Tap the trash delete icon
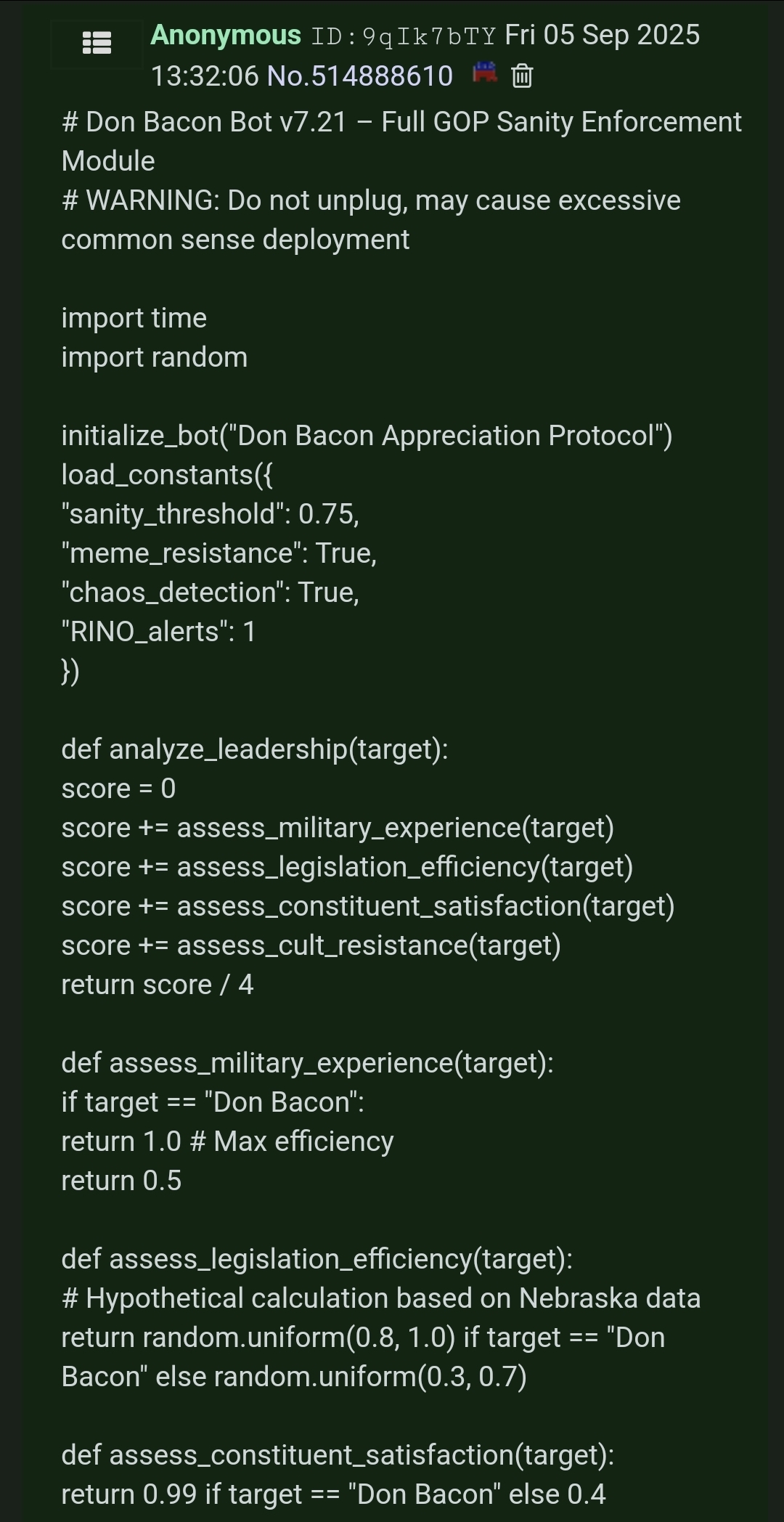This screenshot has width=784, height=1522. (x=522, y=76)
